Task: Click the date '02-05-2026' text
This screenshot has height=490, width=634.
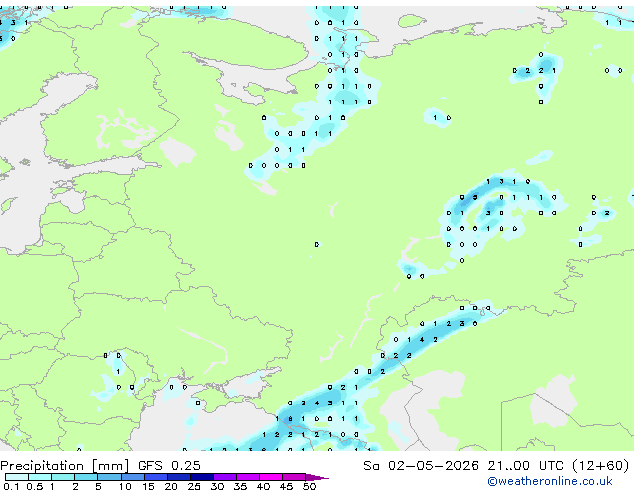Action: tap(433, 465)
